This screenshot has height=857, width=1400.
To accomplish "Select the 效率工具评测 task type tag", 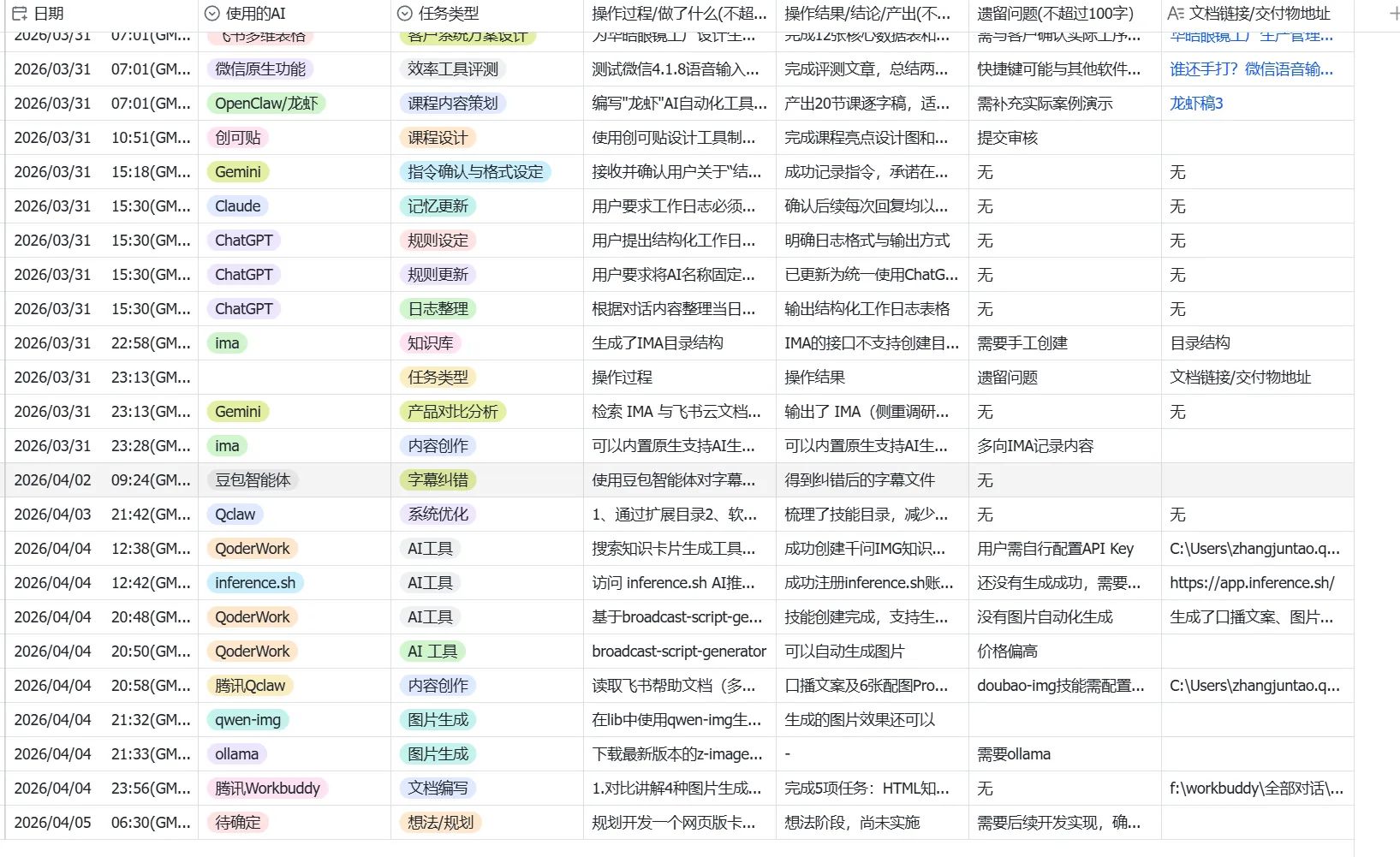I will 453,69.
